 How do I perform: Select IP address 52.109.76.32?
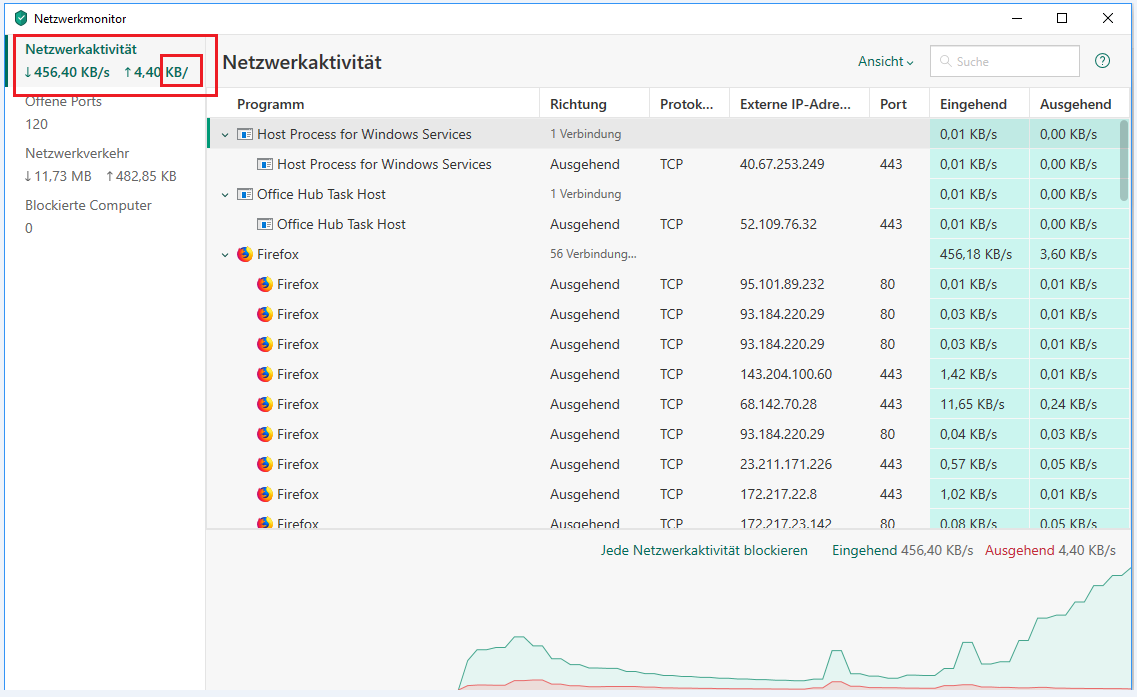pyautogui.click(x=778, y=225)
